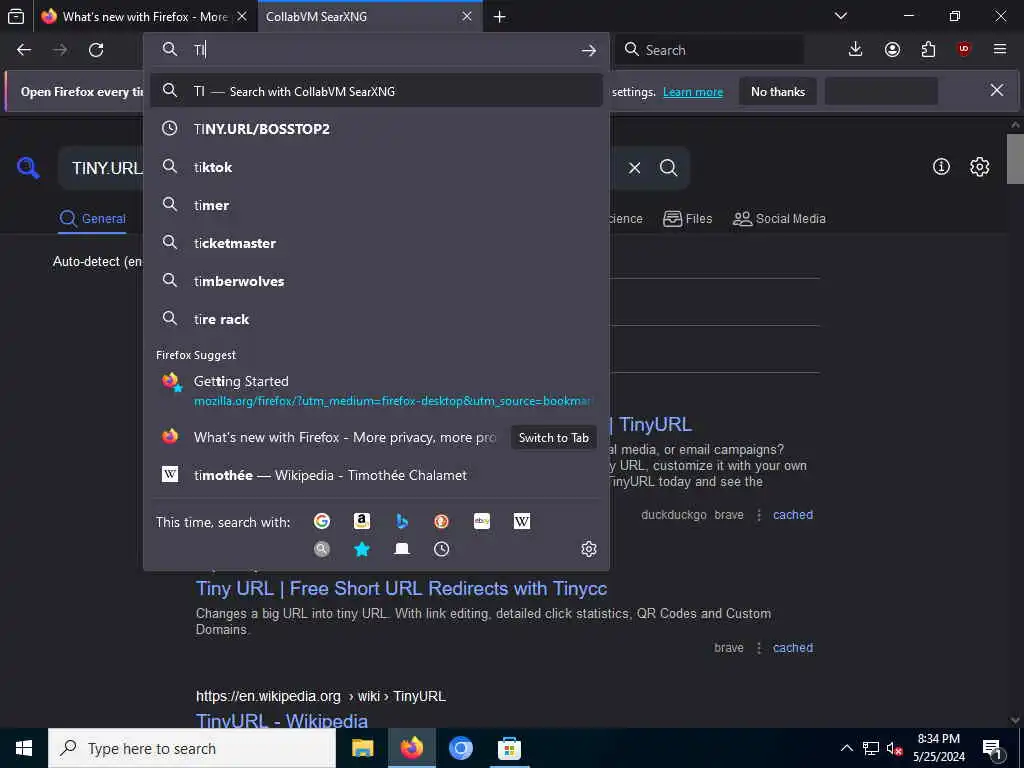Click the page vertical scrollbar thumb
Image resolution: width=1024 pixels, height=768 pixels.
[1014, 159]
